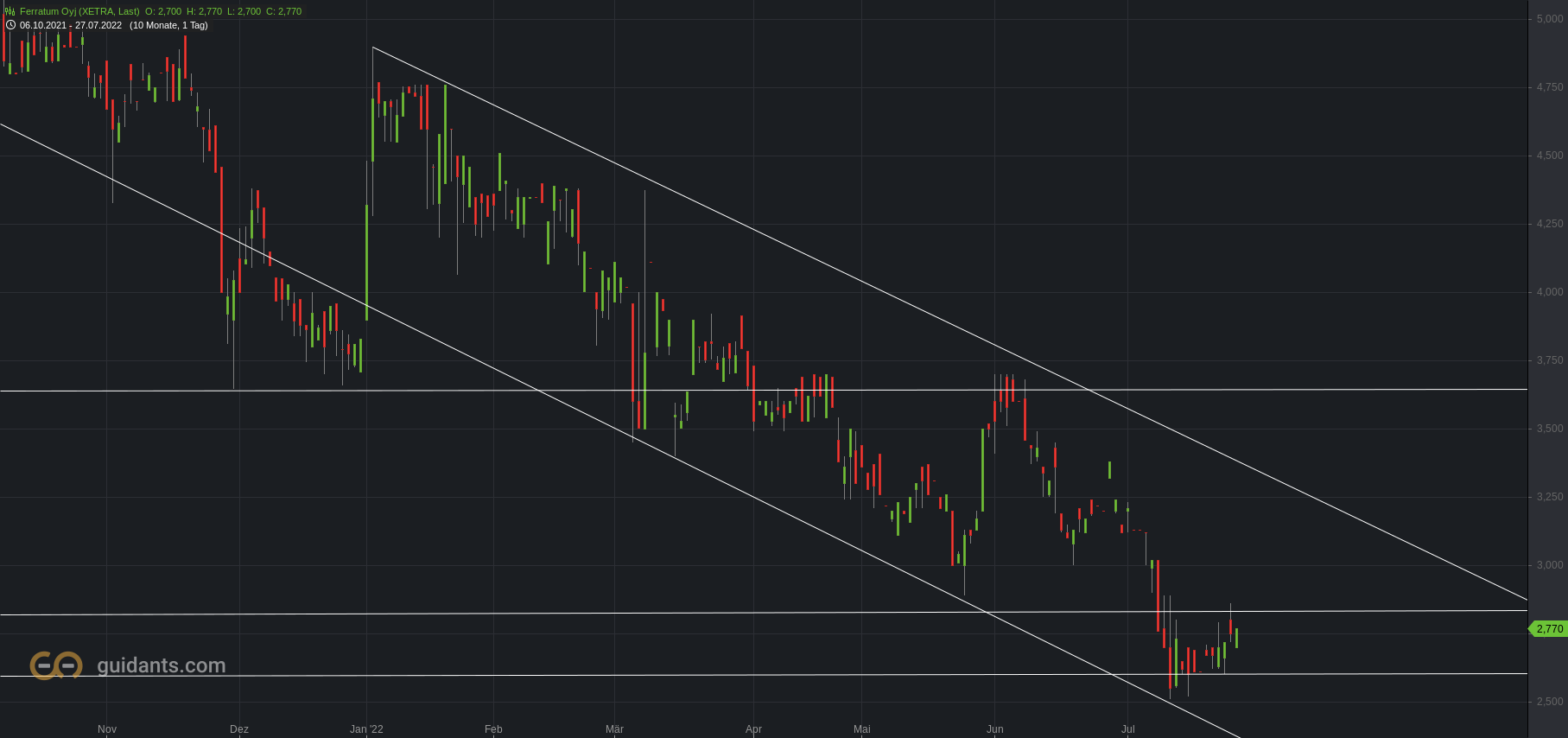1568x738 pixels.
Task: Click the 4,250 price axis label
Action: (x=1550, y=224)
